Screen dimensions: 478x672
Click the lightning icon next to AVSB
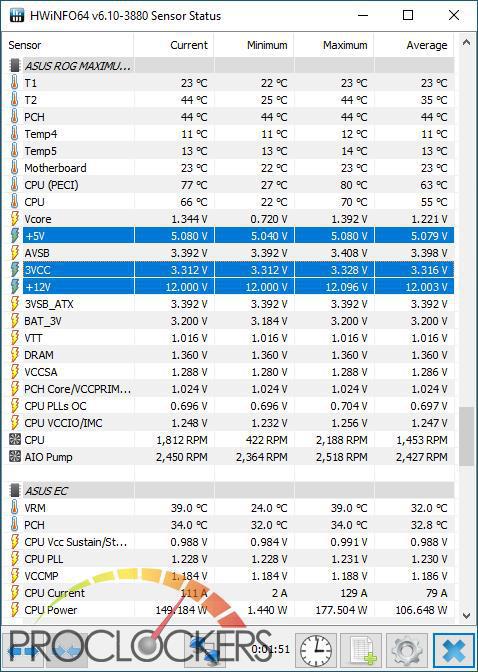[15, 253]
